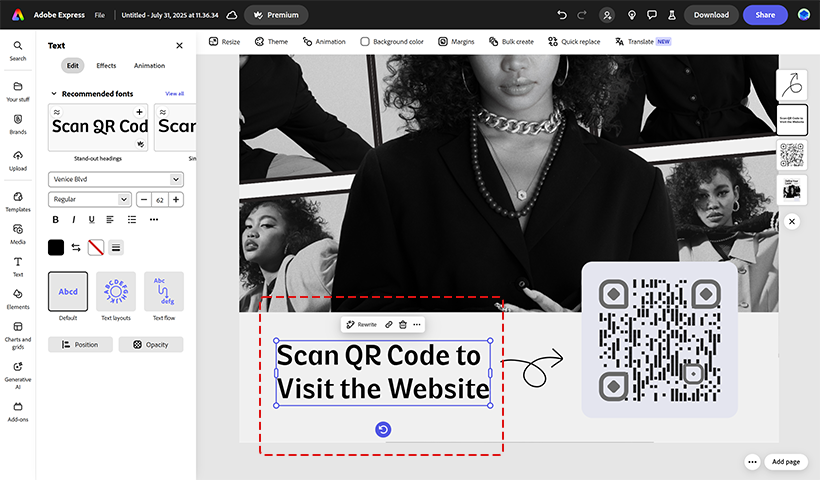
Task: Open more text formatting options
Action: point(154,220)
